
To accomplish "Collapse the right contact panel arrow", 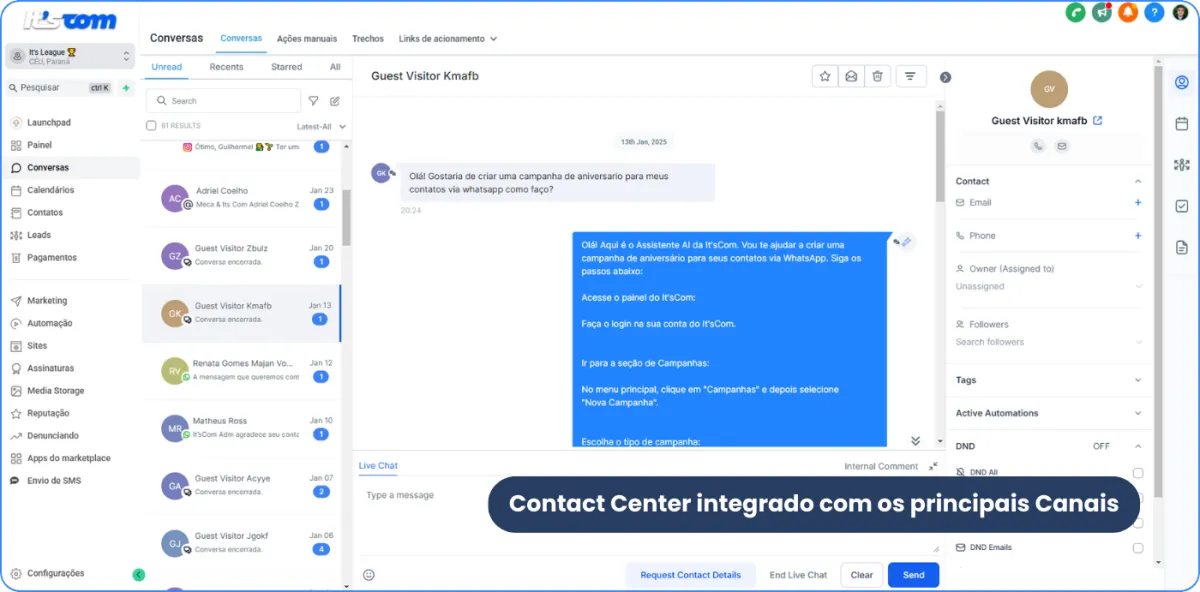I will click(x=945, y=77).
